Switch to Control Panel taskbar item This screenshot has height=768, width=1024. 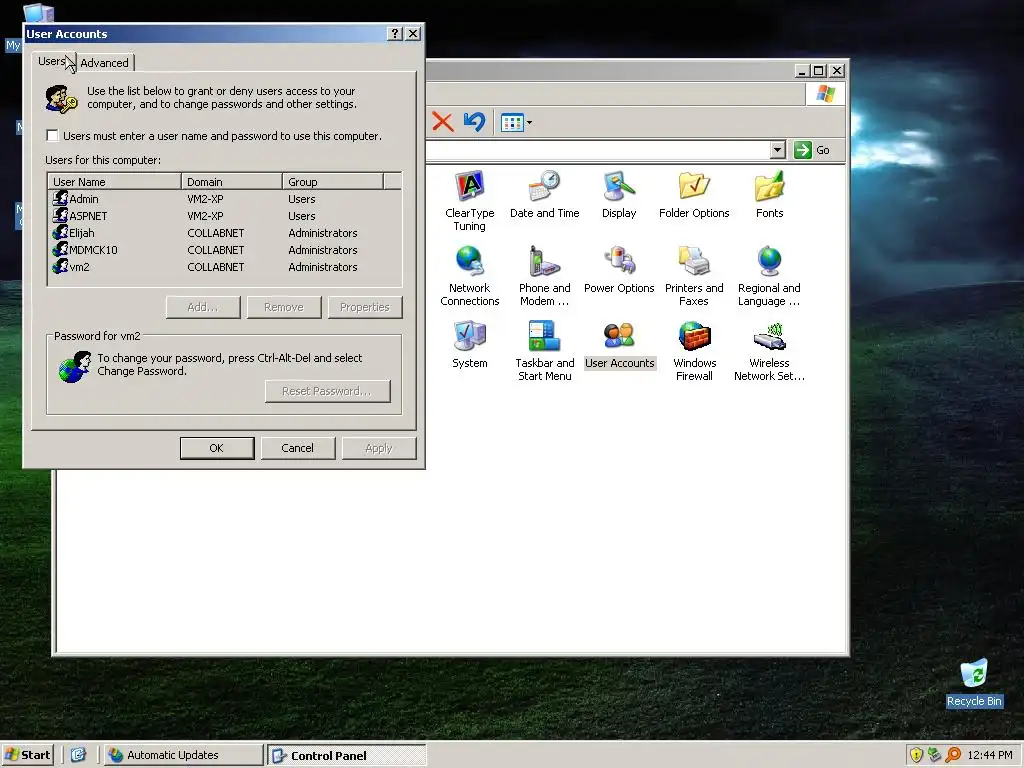[x=347, y=755]
